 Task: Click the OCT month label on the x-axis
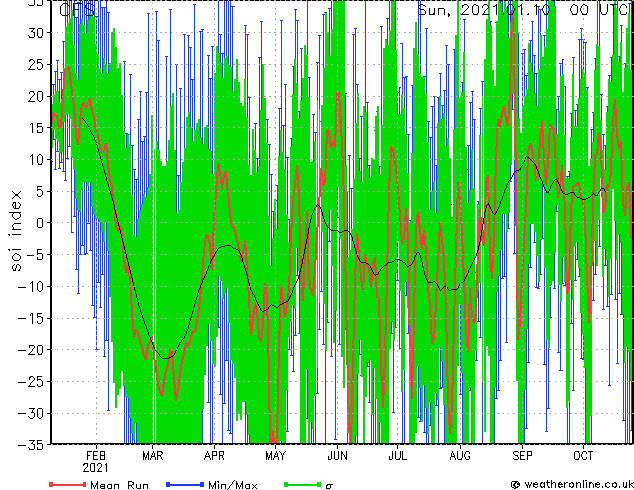[583, 456]
